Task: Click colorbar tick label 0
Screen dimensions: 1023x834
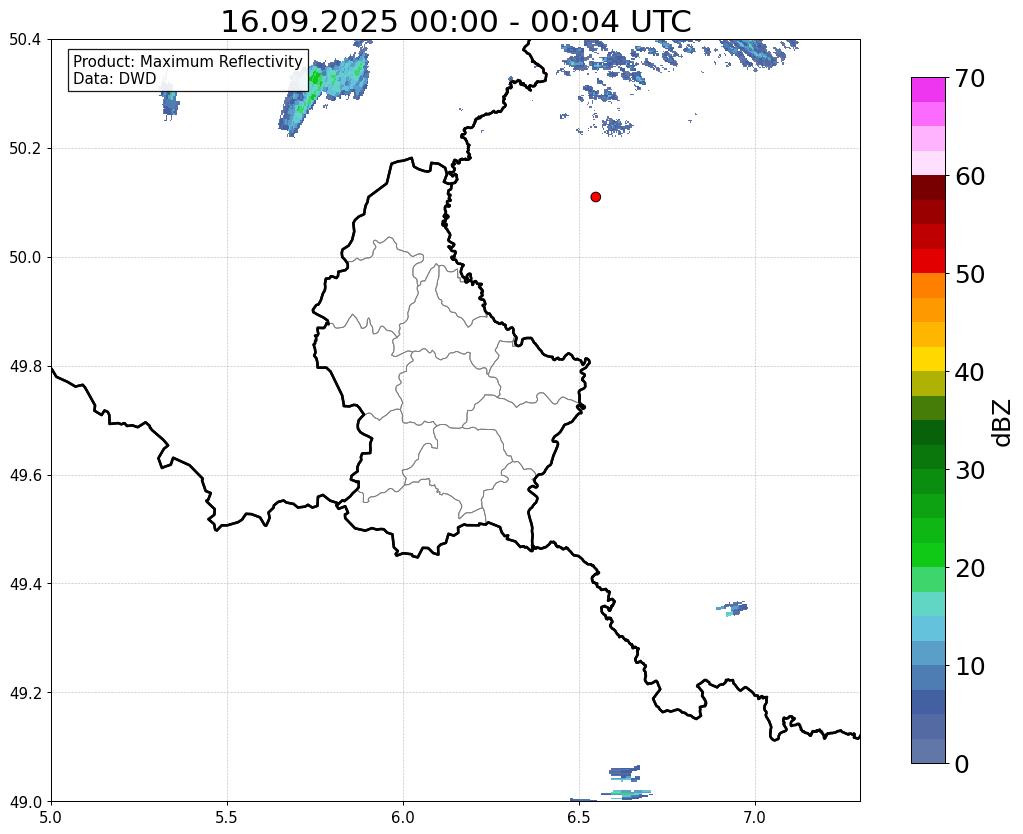Action: coord(962,764)
